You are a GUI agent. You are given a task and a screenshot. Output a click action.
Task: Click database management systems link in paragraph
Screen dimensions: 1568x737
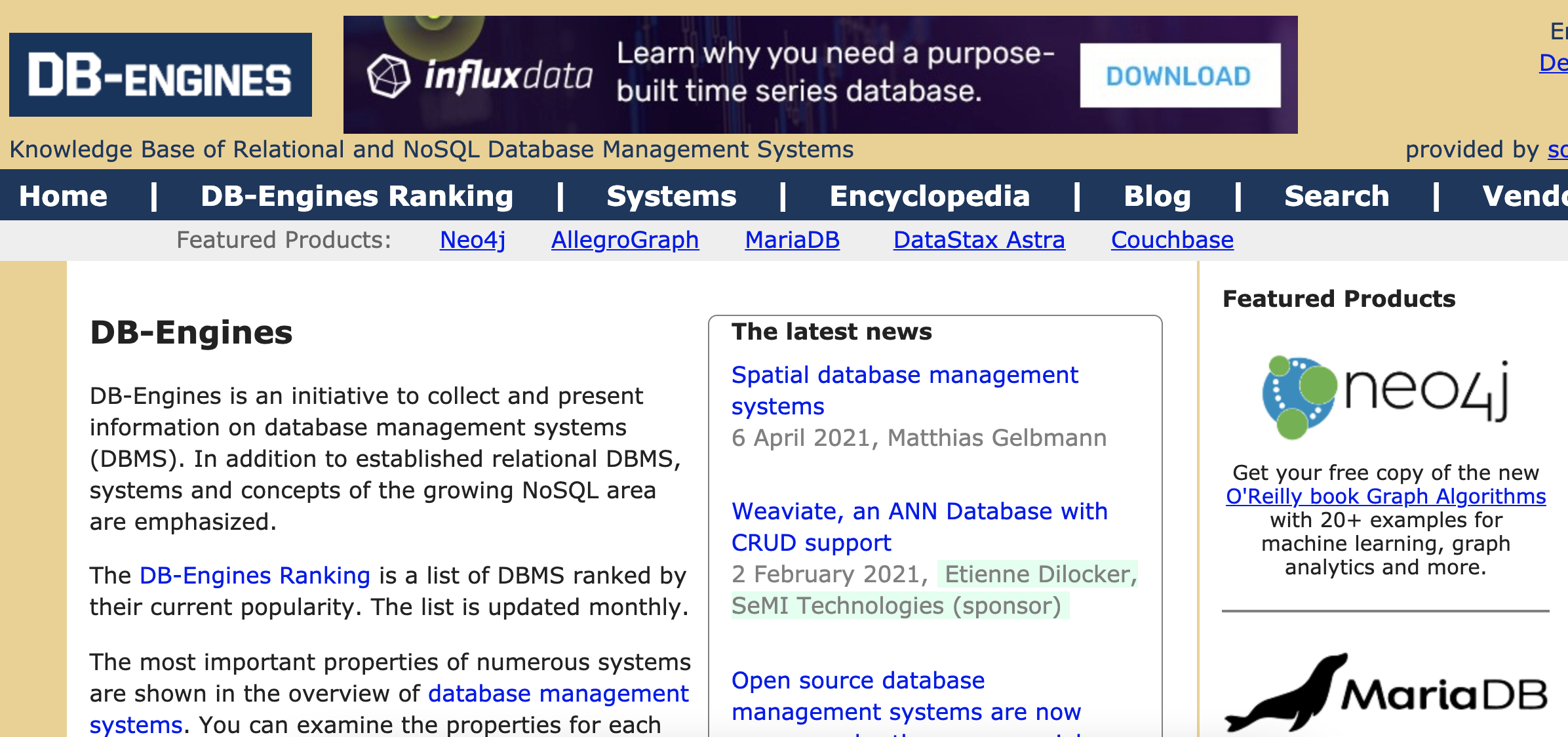[x=389, y=709]
